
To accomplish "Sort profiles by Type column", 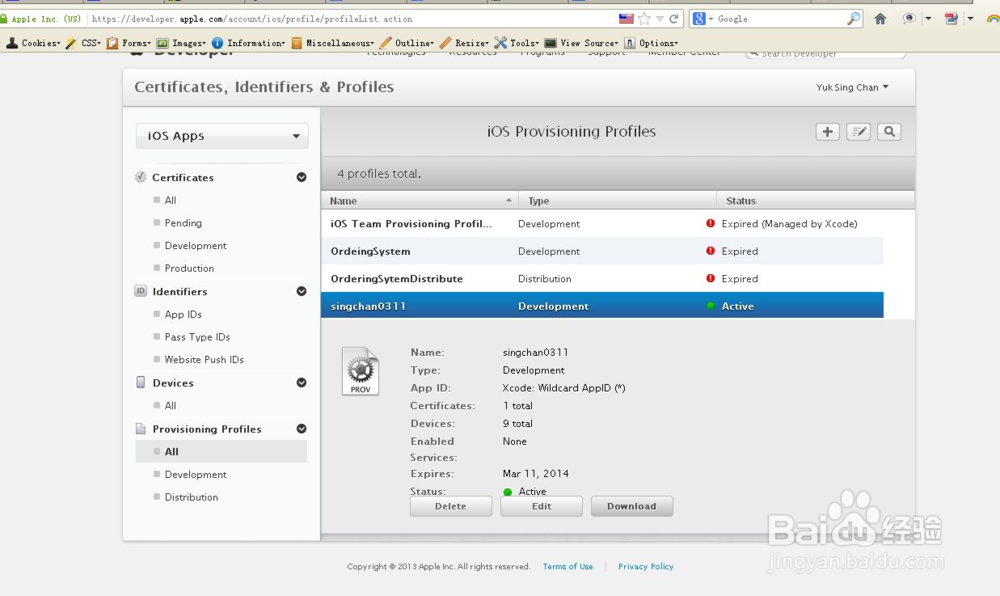I will 617,201.
